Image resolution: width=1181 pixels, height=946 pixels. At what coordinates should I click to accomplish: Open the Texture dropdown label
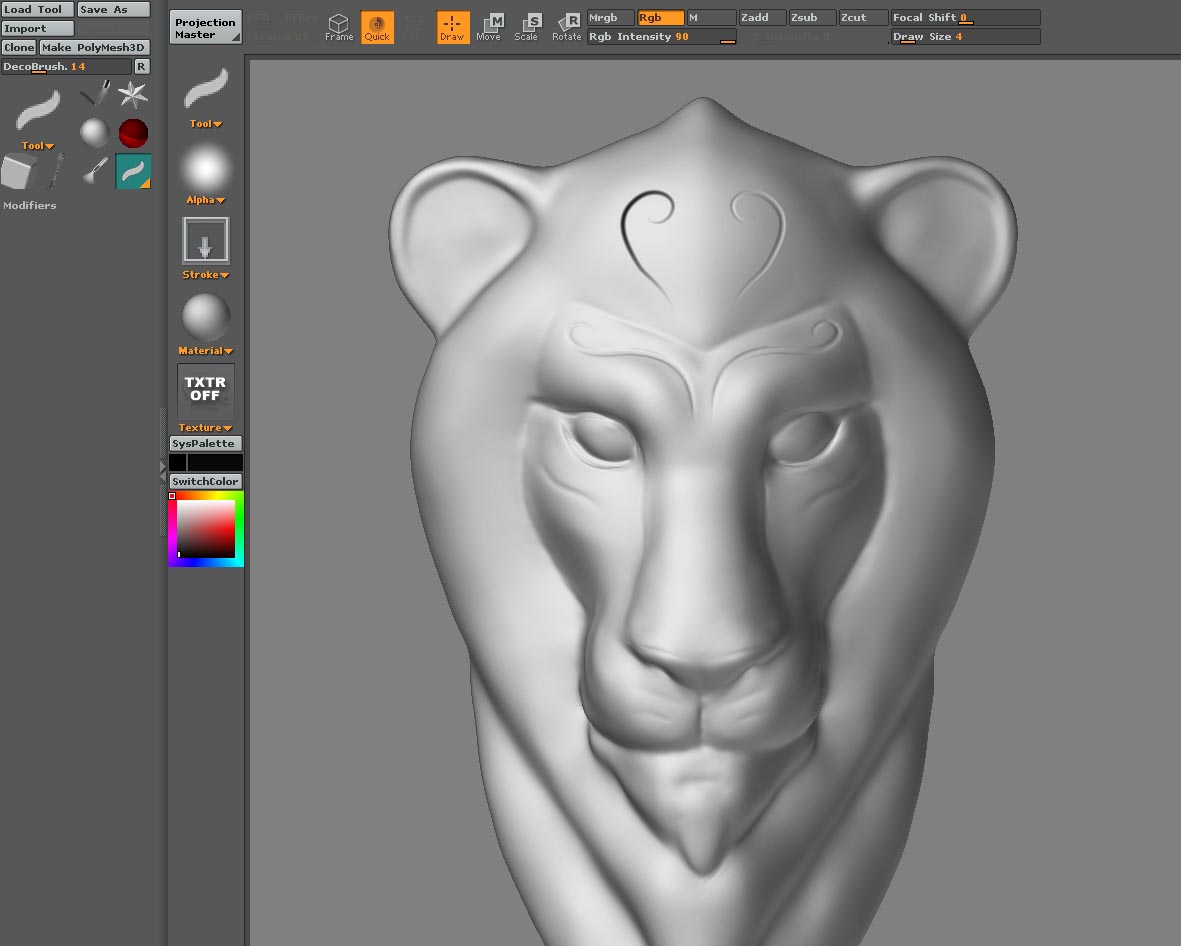(206, 428)
